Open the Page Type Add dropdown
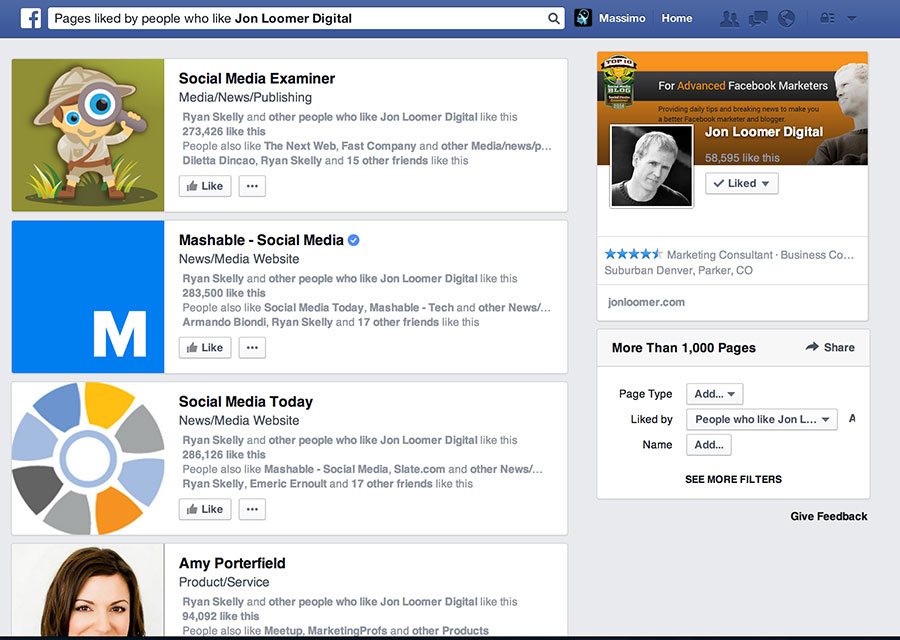Viewport: 900px width, 640px height. coord(715,394)
